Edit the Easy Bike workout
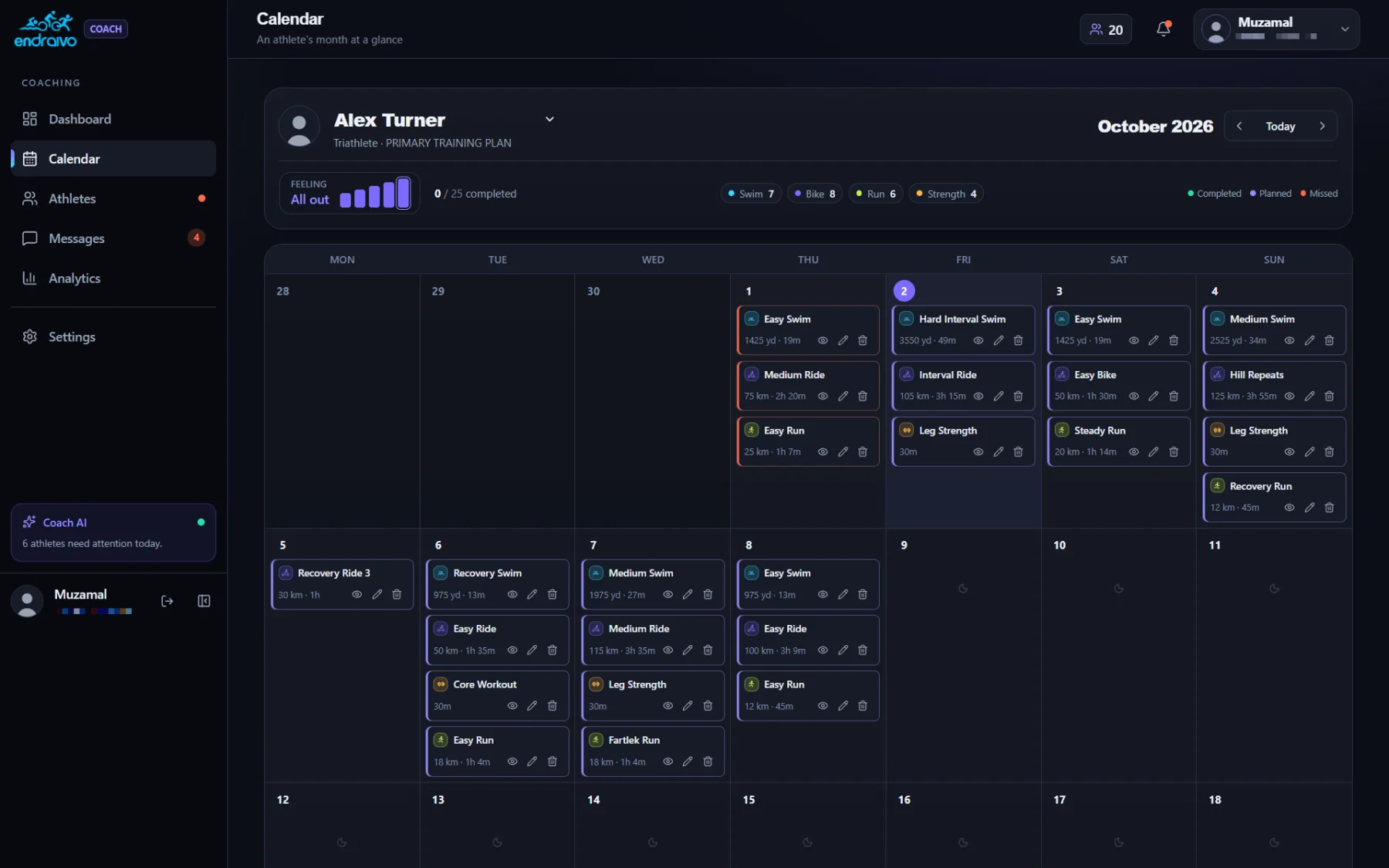 click(1154, 396)
